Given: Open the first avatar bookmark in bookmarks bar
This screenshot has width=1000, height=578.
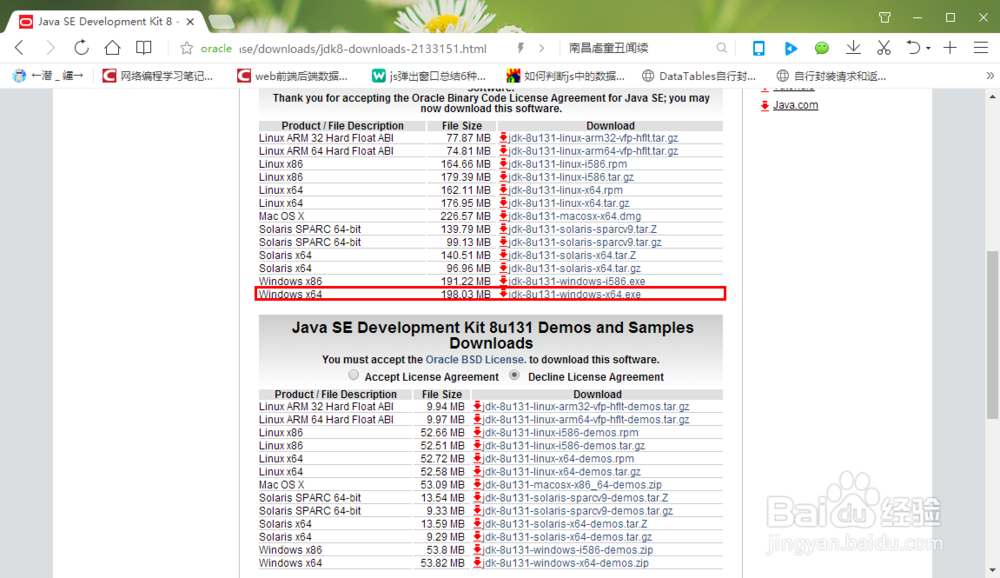Looking at the screenshot, I should (48, 76).
